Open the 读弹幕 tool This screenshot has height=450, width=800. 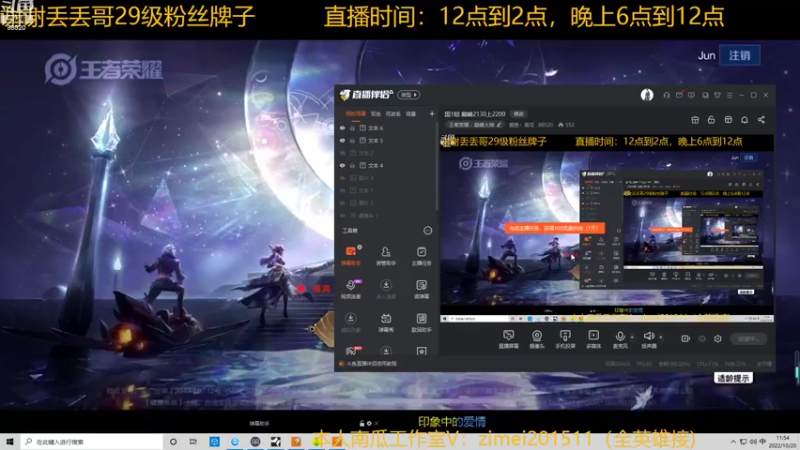[421, 289]
